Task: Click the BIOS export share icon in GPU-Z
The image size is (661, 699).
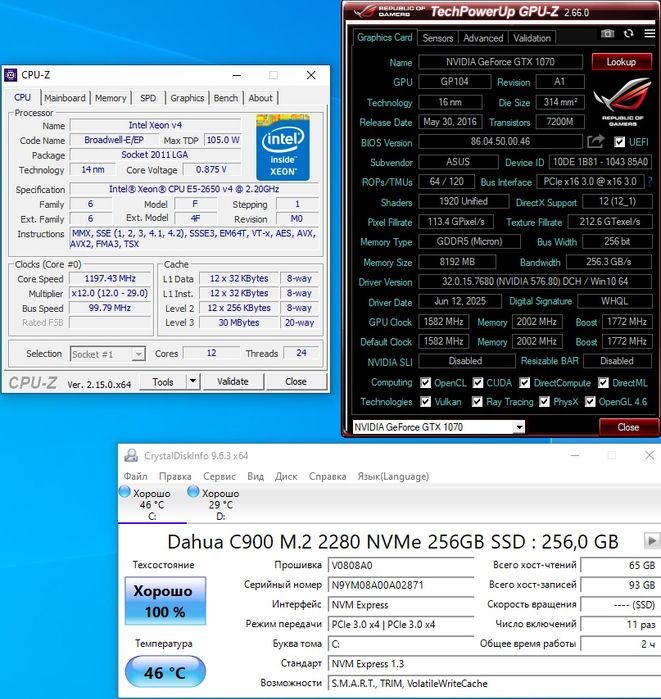Action: pos(595,142)
